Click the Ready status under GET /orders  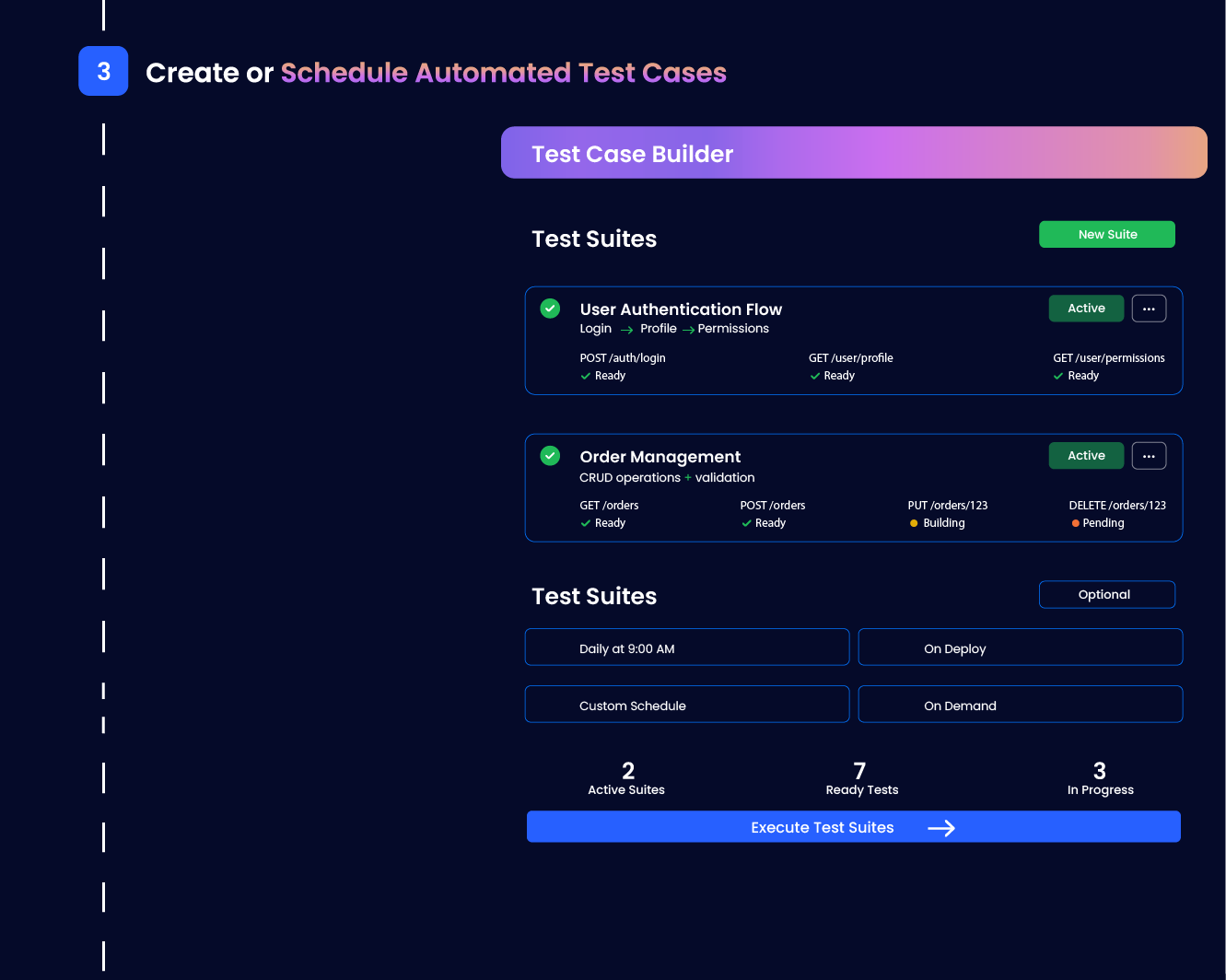tap(603, 523)
